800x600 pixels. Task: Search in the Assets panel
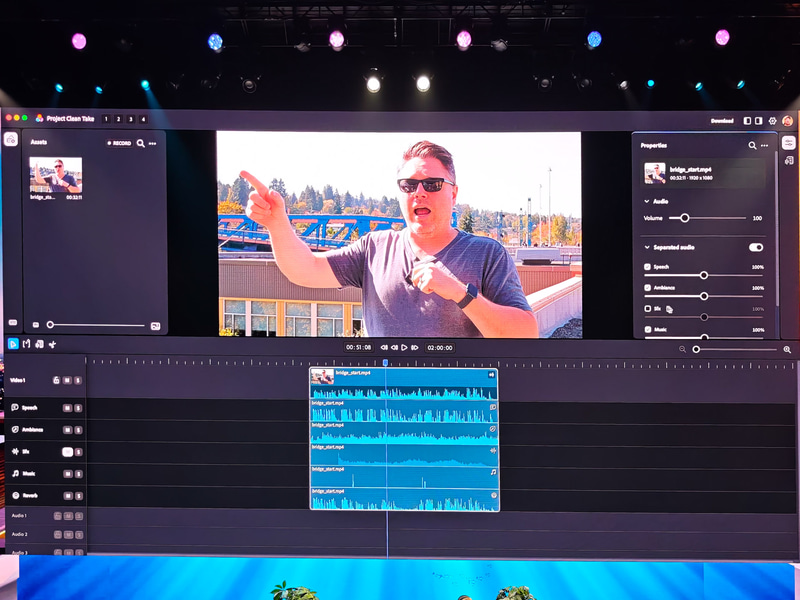(x=141, y=143)
